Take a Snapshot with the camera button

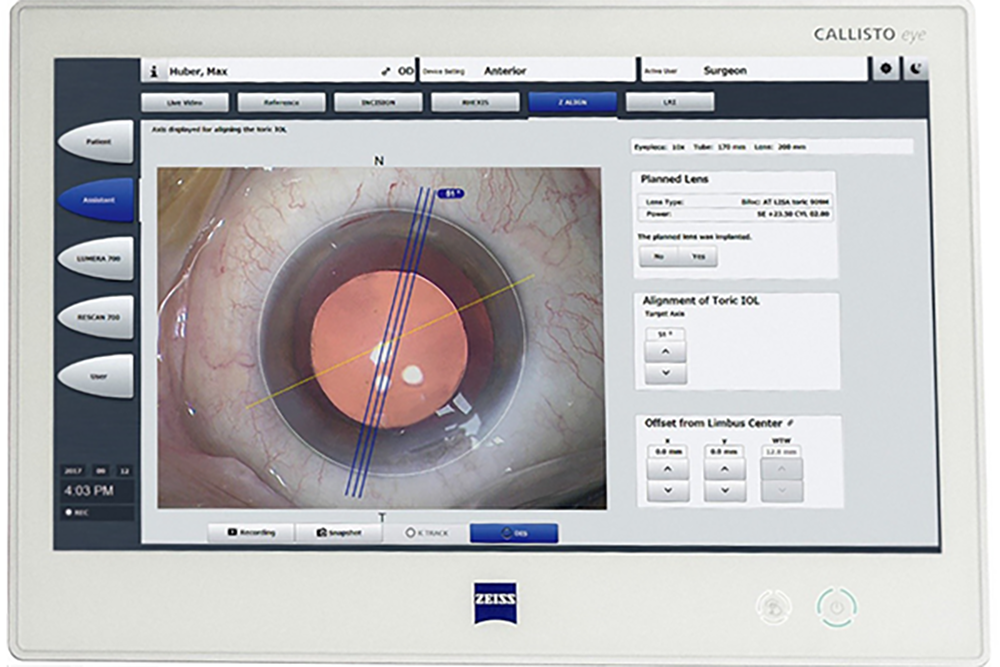point(336,533)
